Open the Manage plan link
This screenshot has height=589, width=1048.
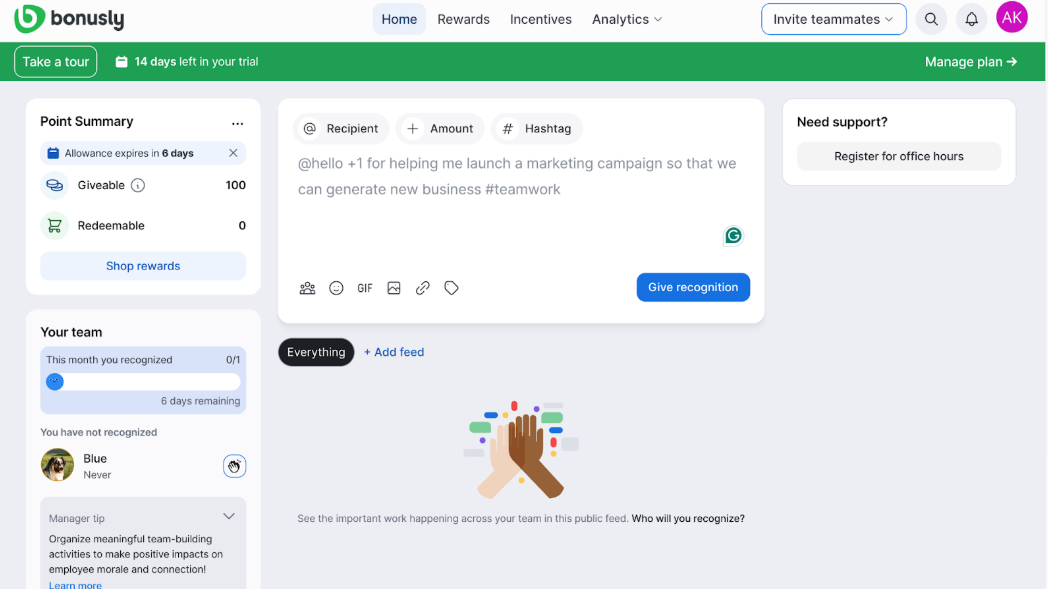click(971, 62)
